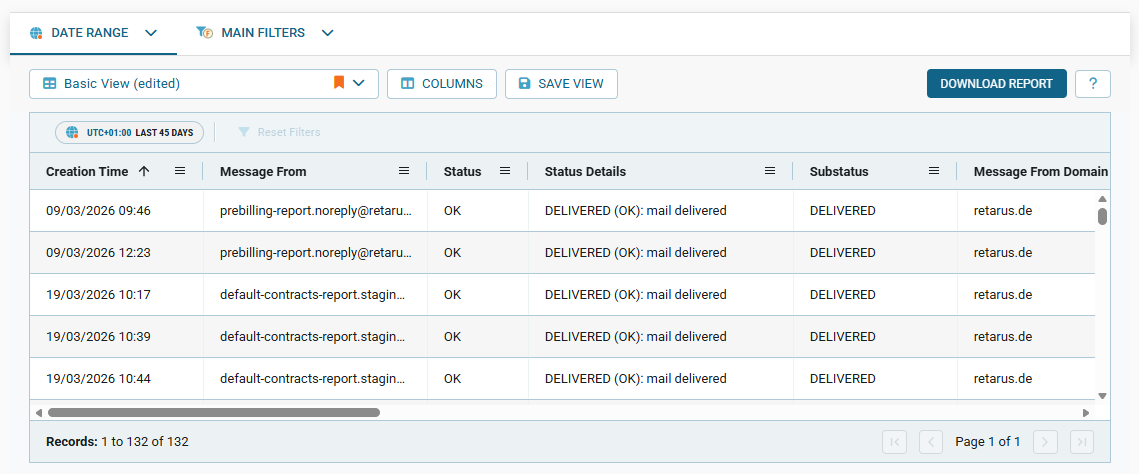This screenshot has width=1139, height=474.
Task: Click the orange bookmark icon in view selector
Action: pyautogui.click(x=339, y=83)
